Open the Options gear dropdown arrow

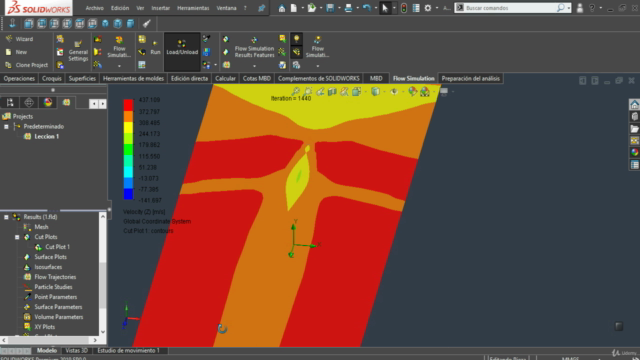click(437, 8)
